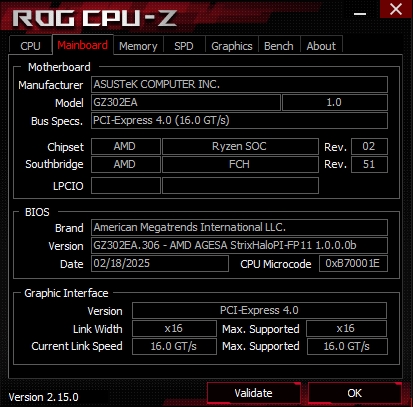Image resolution: width=413 pixels, height=407 pixels.
Task: Select the SPD tab
Action: click(x=184, y=46)
